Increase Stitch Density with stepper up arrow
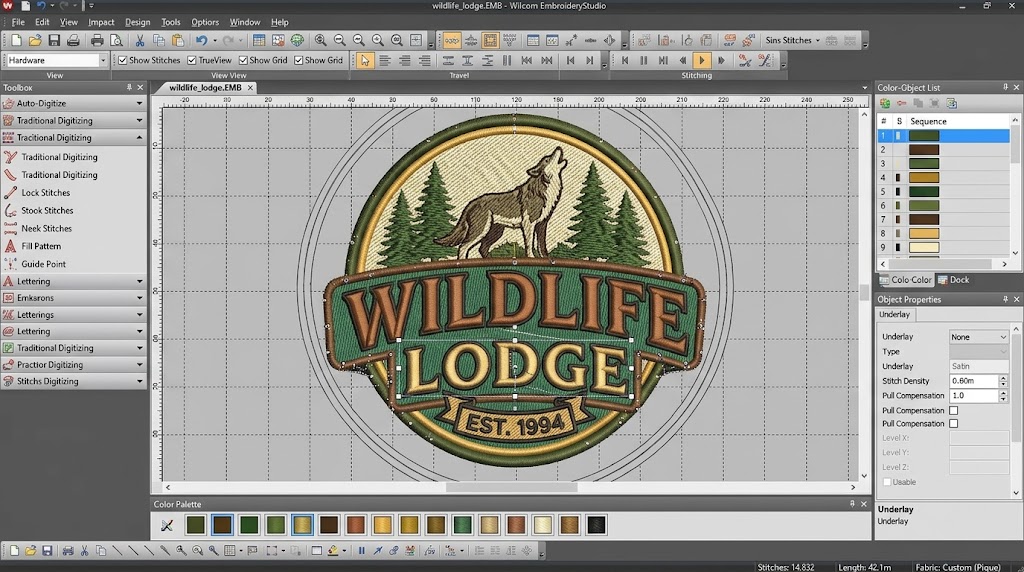 pos(1004,377)
